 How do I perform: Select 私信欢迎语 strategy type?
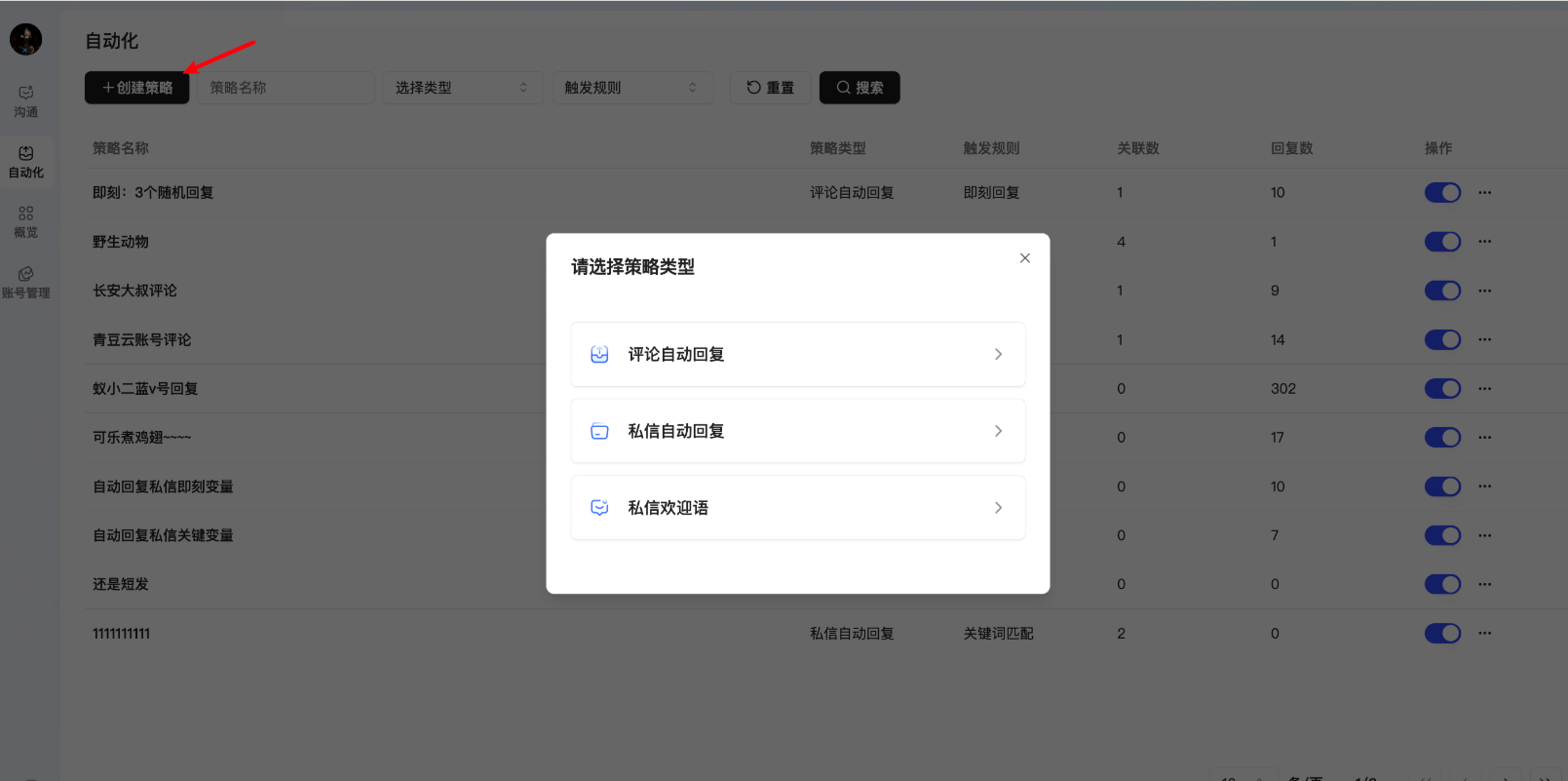tap(797, 508)
